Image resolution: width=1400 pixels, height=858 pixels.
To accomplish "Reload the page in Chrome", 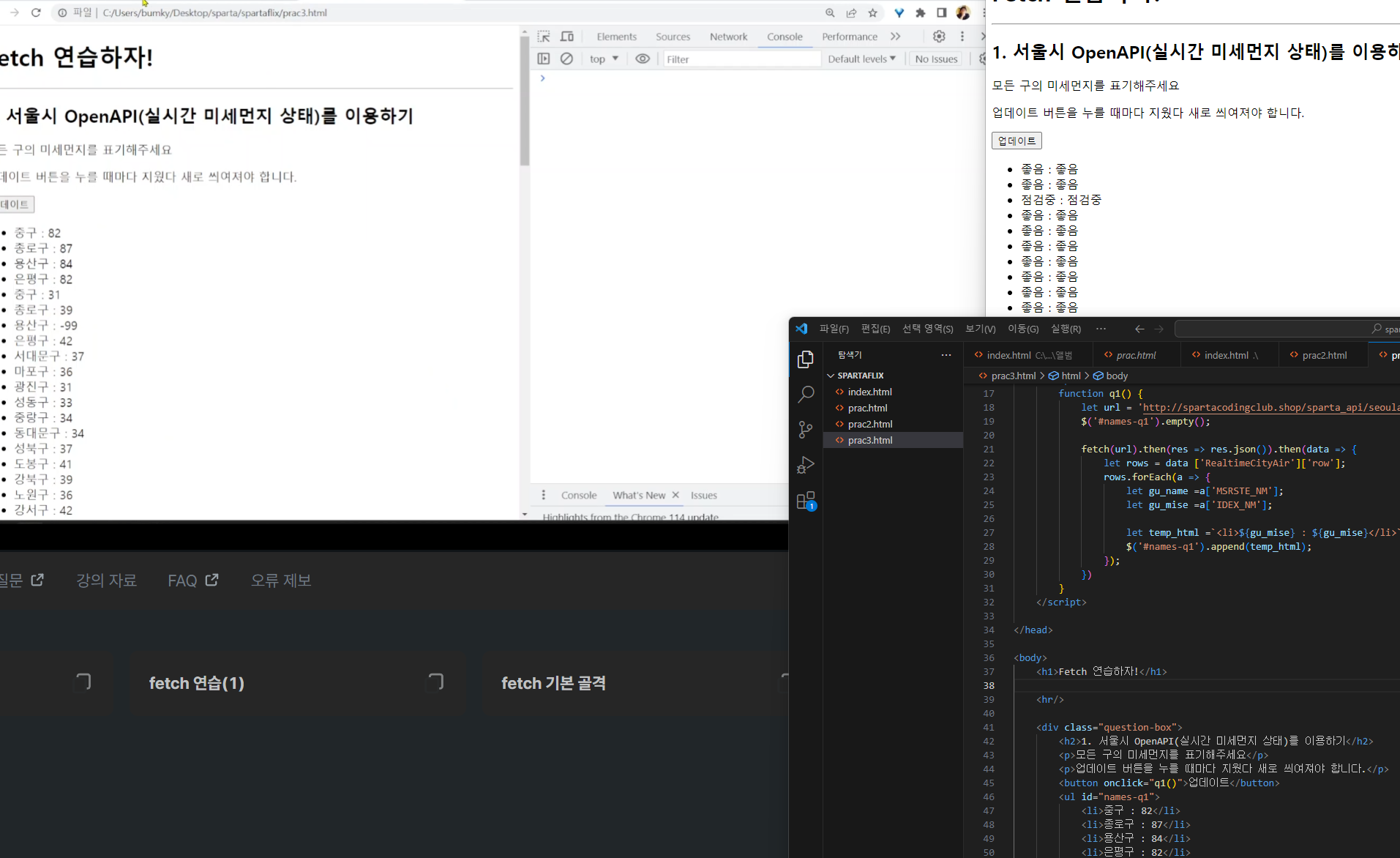I will pos(36,12).
